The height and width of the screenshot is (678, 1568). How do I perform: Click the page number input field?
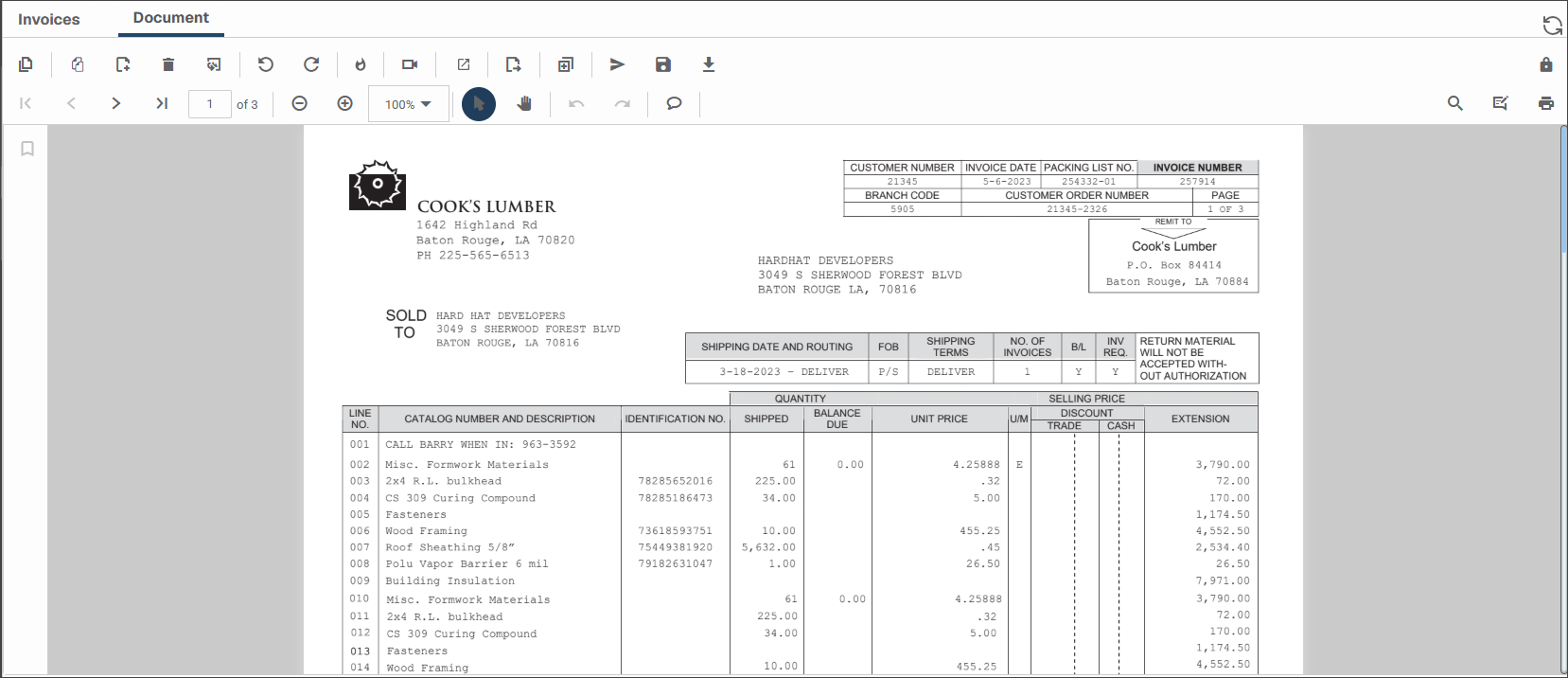[x=210, y=104]
